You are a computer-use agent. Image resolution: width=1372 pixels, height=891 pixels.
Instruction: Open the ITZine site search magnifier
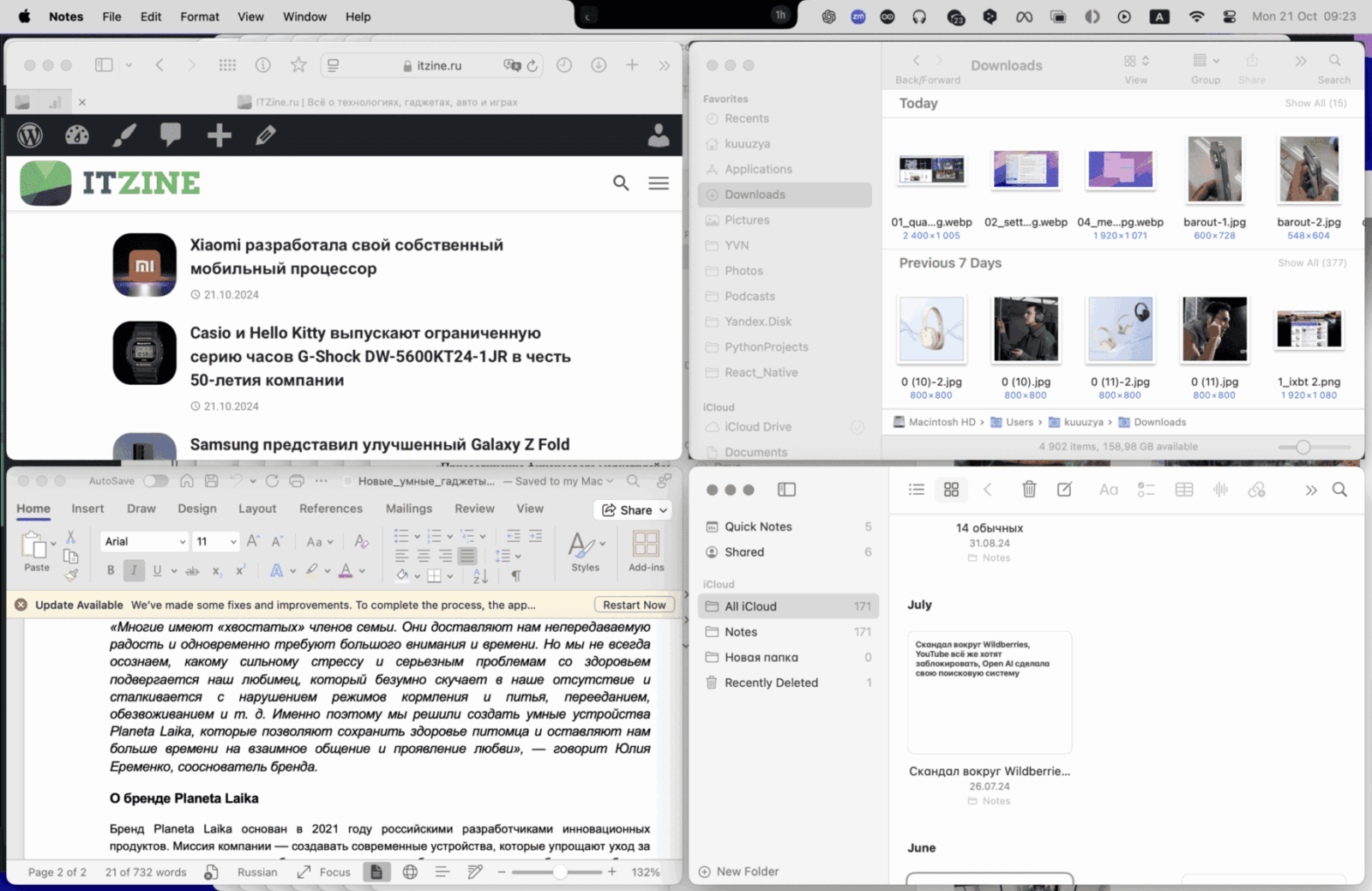point(621,183)
